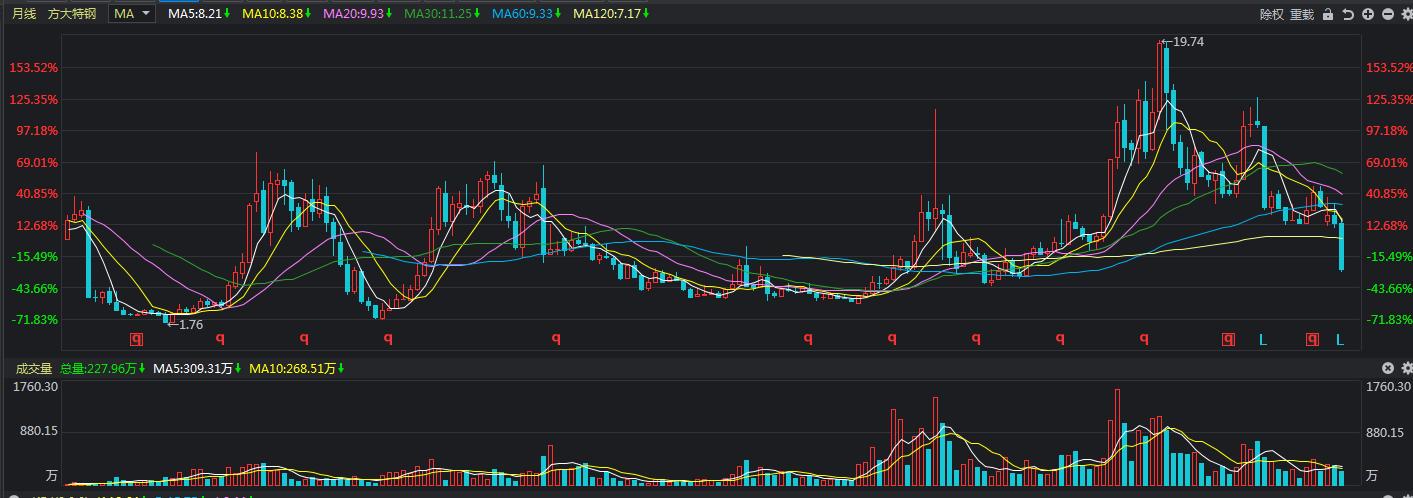The image size is (1413, 498).
Task: Select the MA60:9.33 indicator value
Action: point(525,14)
